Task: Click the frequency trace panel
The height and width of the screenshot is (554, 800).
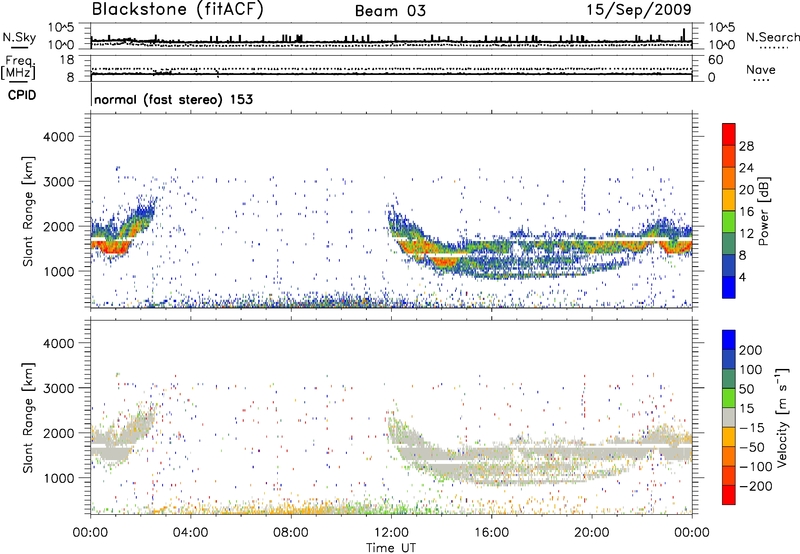Action: tap(391, 68)
